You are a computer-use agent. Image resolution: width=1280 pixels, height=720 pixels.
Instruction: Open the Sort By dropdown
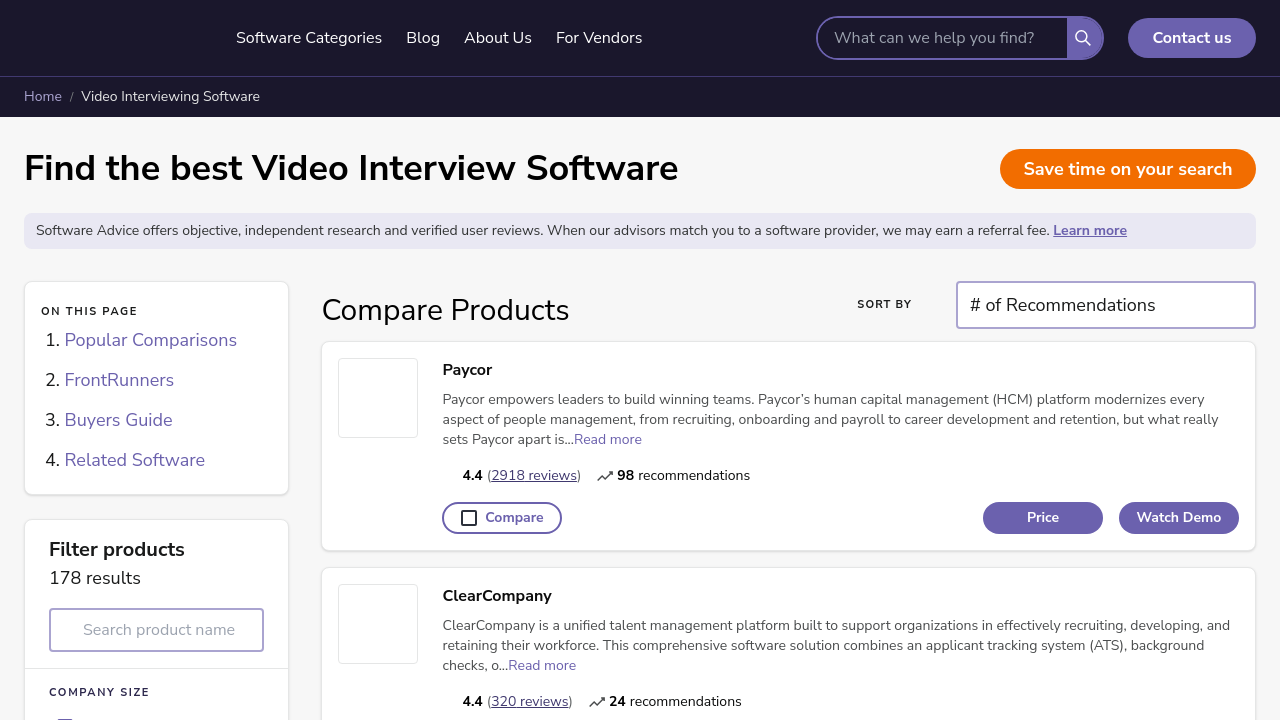pyautogui.click(x=1105, y=305)
